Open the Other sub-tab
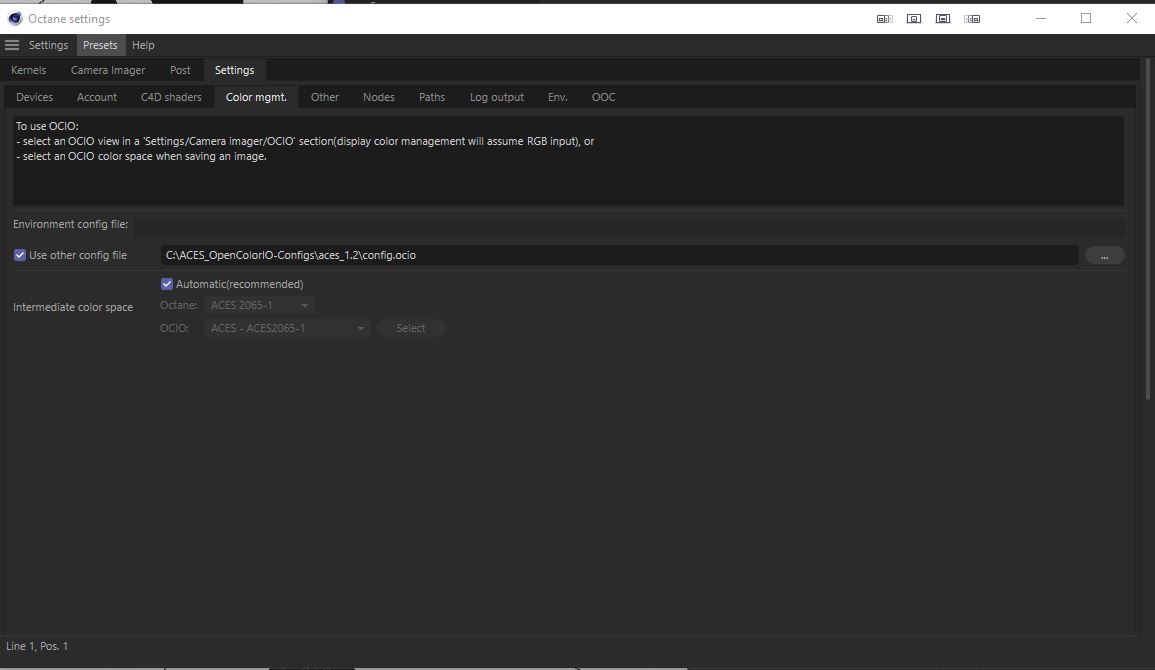This screenshot has width=1155, height=670. coord(325,96)
